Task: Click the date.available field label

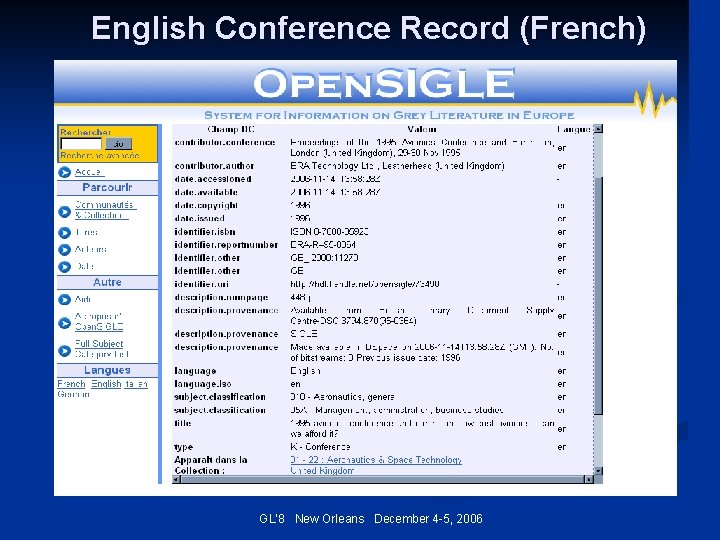Action: [x=206, y=192]
